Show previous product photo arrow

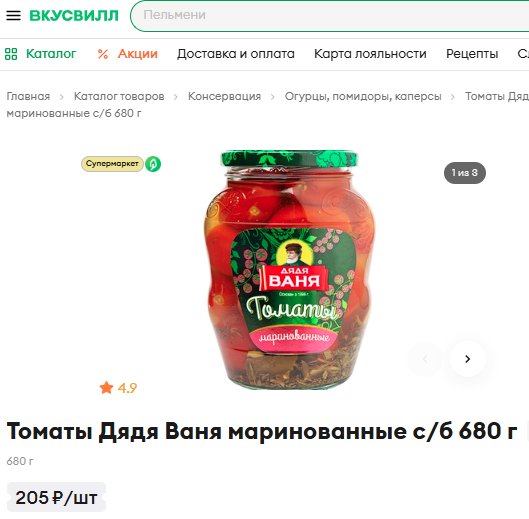[x=425, y=359]
